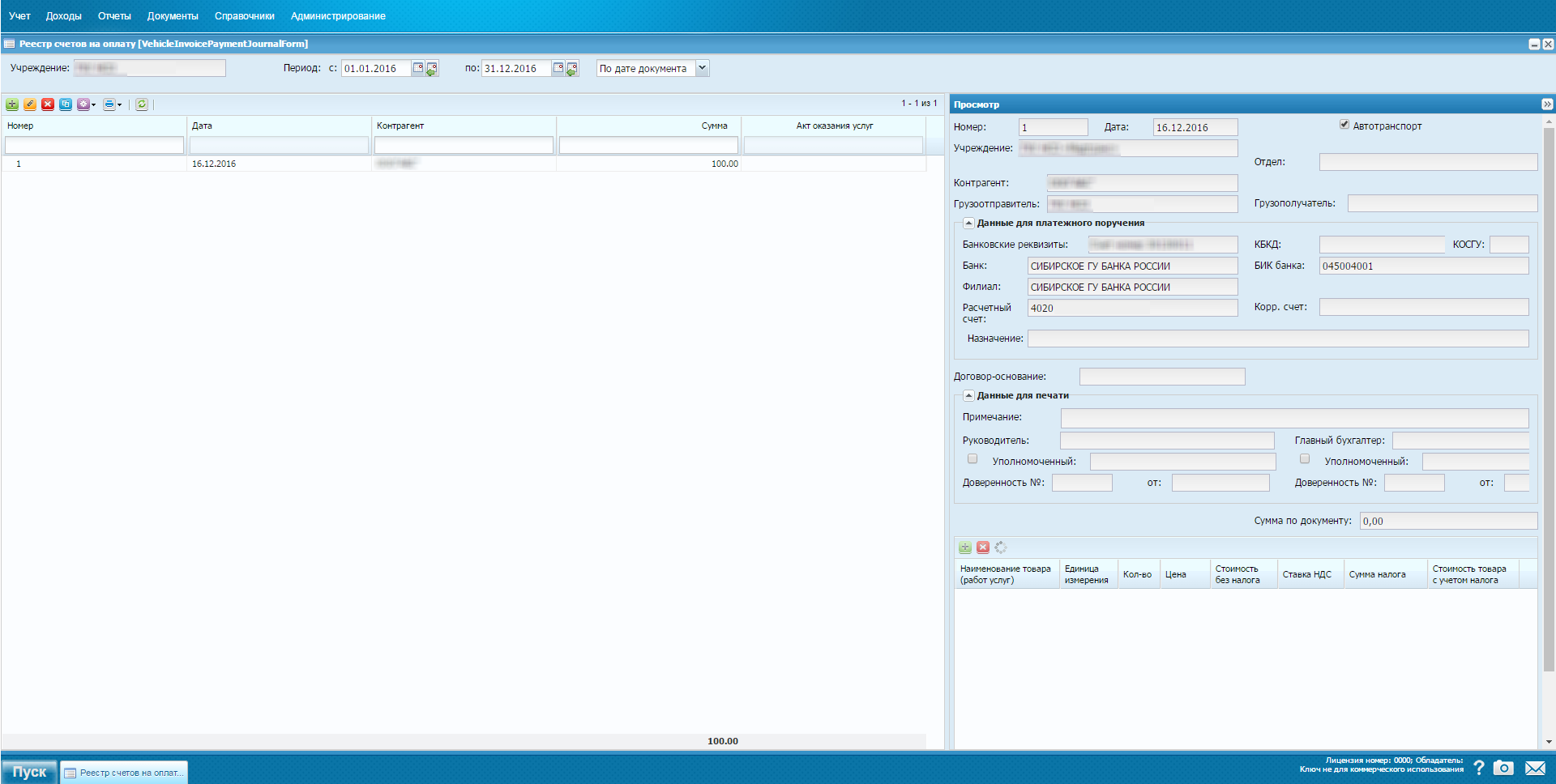Open the Документы menu

point(173,16)
